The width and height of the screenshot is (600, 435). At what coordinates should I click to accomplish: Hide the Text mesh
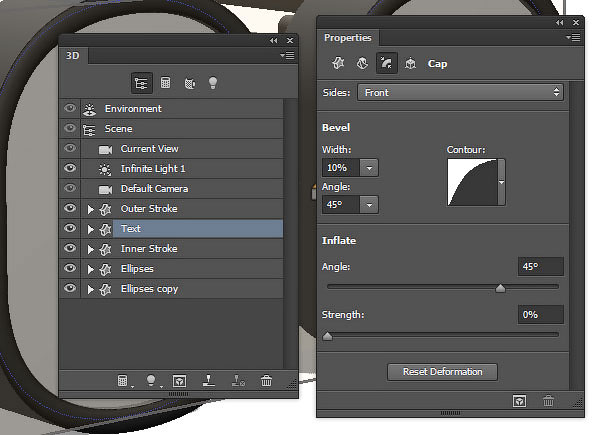click(x=70, y=228)
